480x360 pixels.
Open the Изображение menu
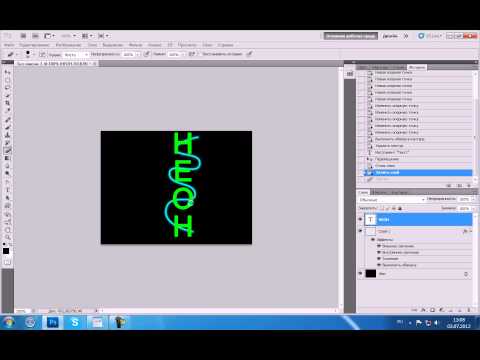coord(68,45)
